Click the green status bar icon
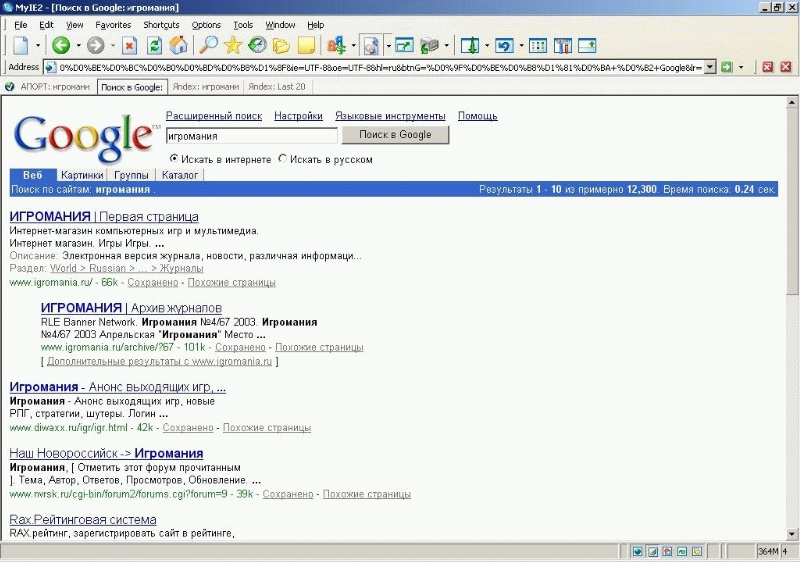Screen dimensions: 800x562 tap(682, 551)
